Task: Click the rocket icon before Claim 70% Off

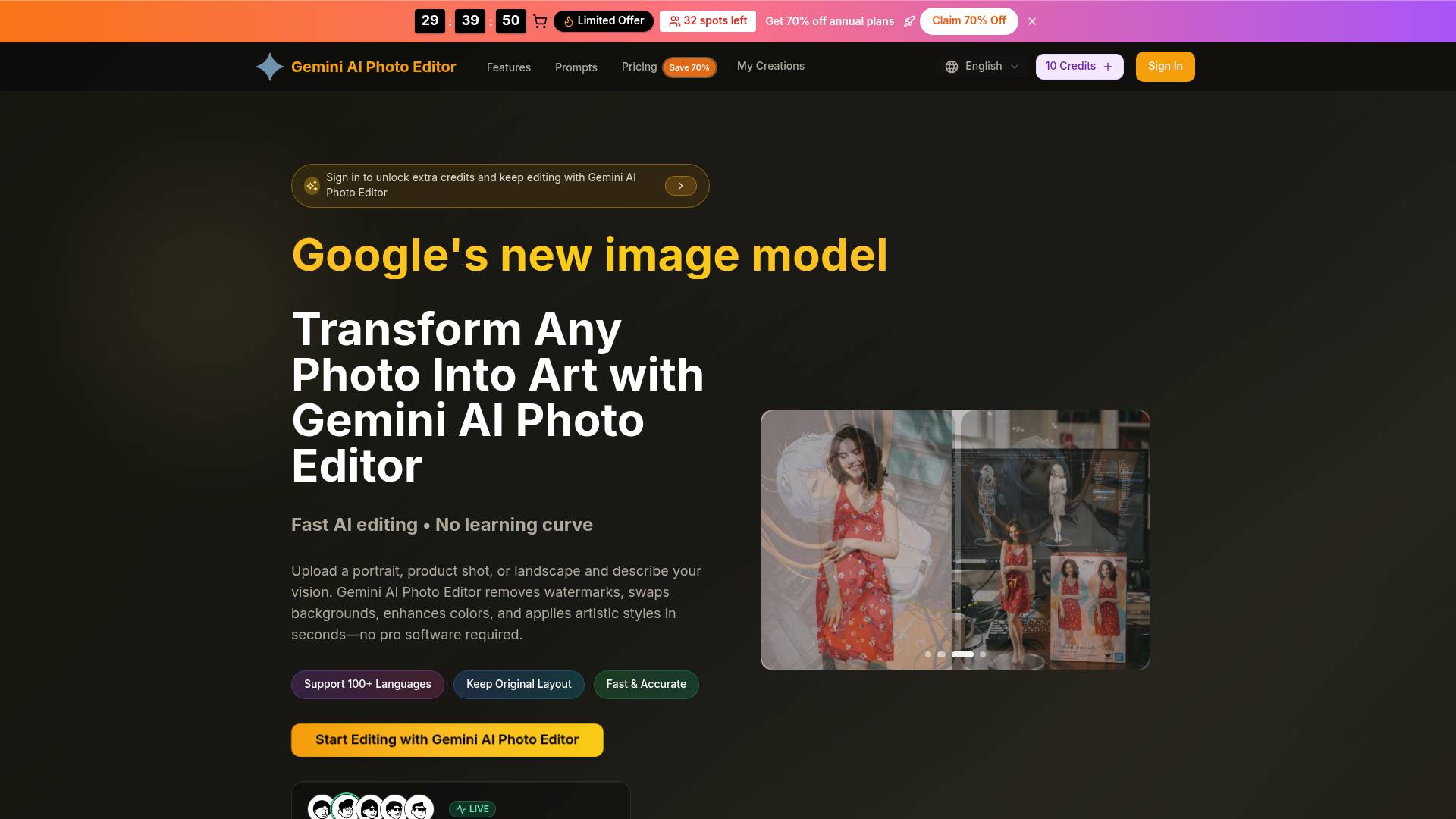Action: 909,21
